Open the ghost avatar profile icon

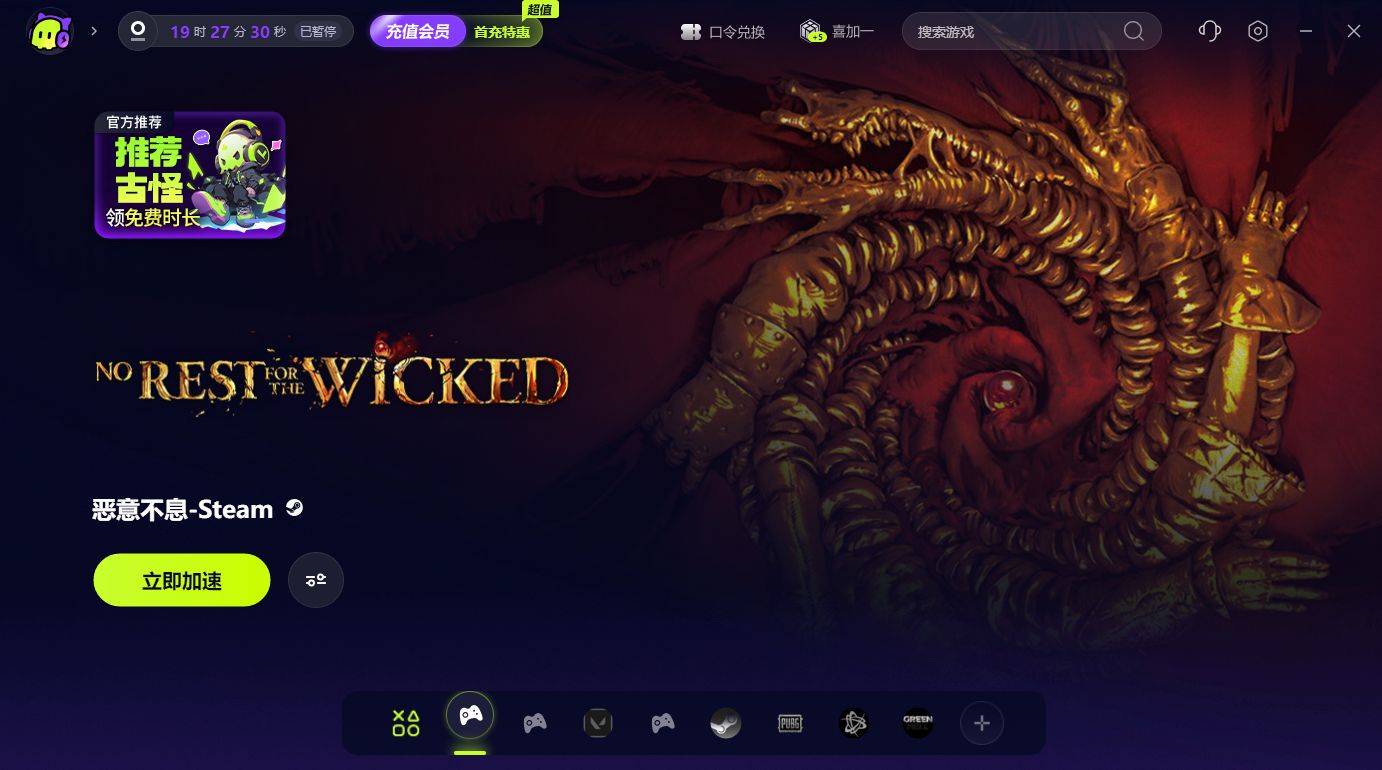[49, 31]
